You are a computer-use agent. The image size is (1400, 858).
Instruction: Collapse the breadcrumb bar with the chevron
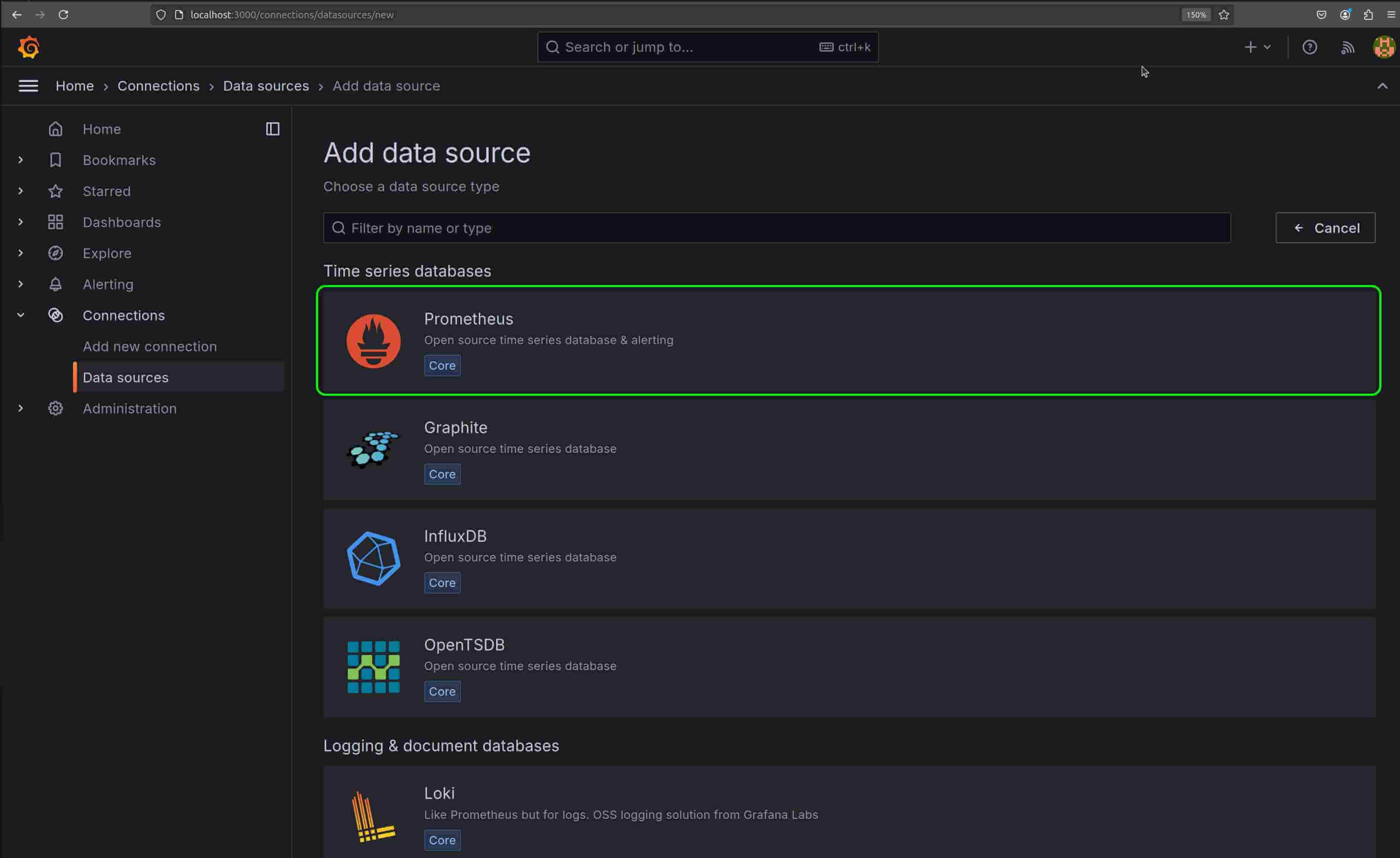click(1383, 86)
